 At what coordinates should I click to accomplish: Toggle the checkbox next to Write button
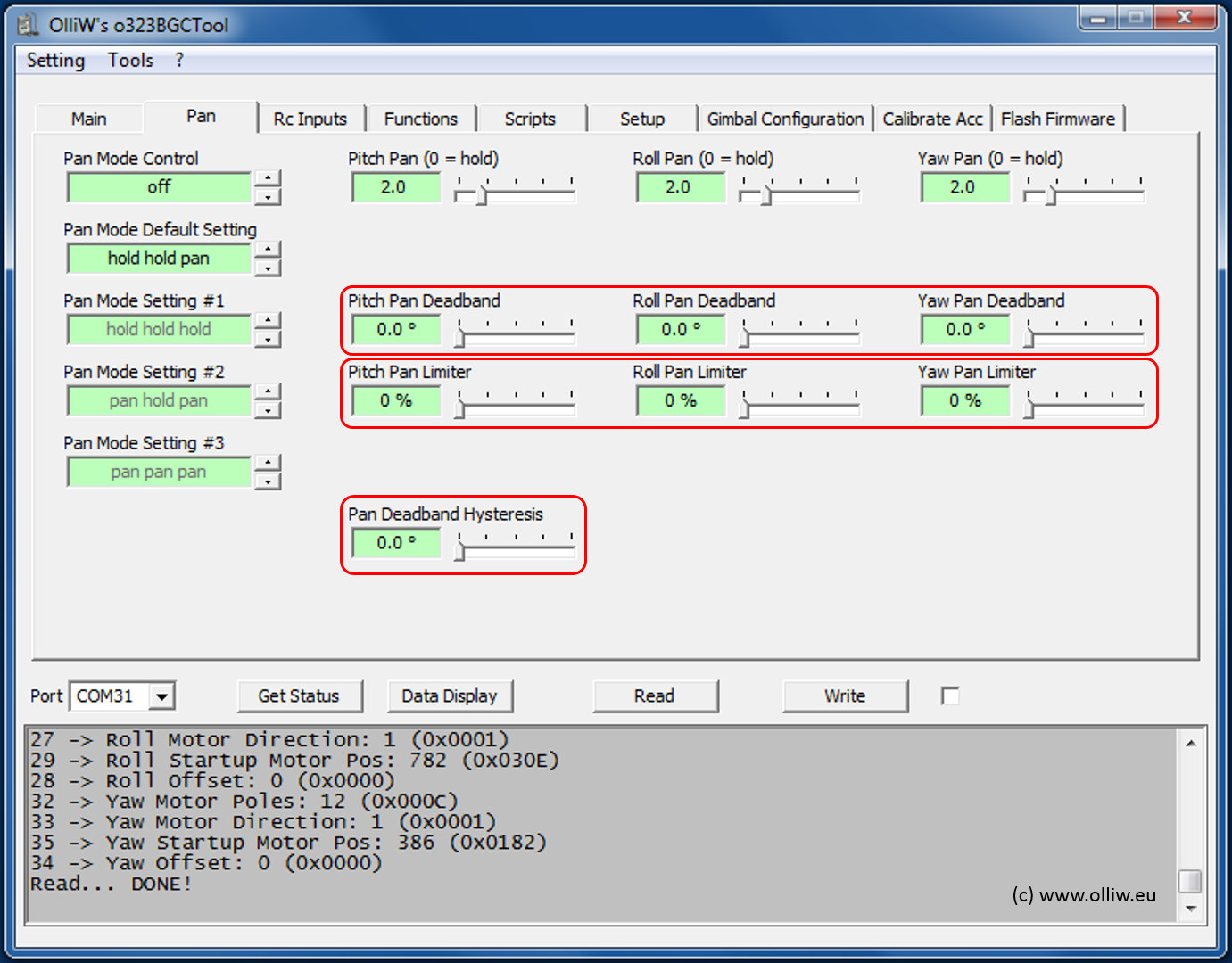tap(950, 695)
